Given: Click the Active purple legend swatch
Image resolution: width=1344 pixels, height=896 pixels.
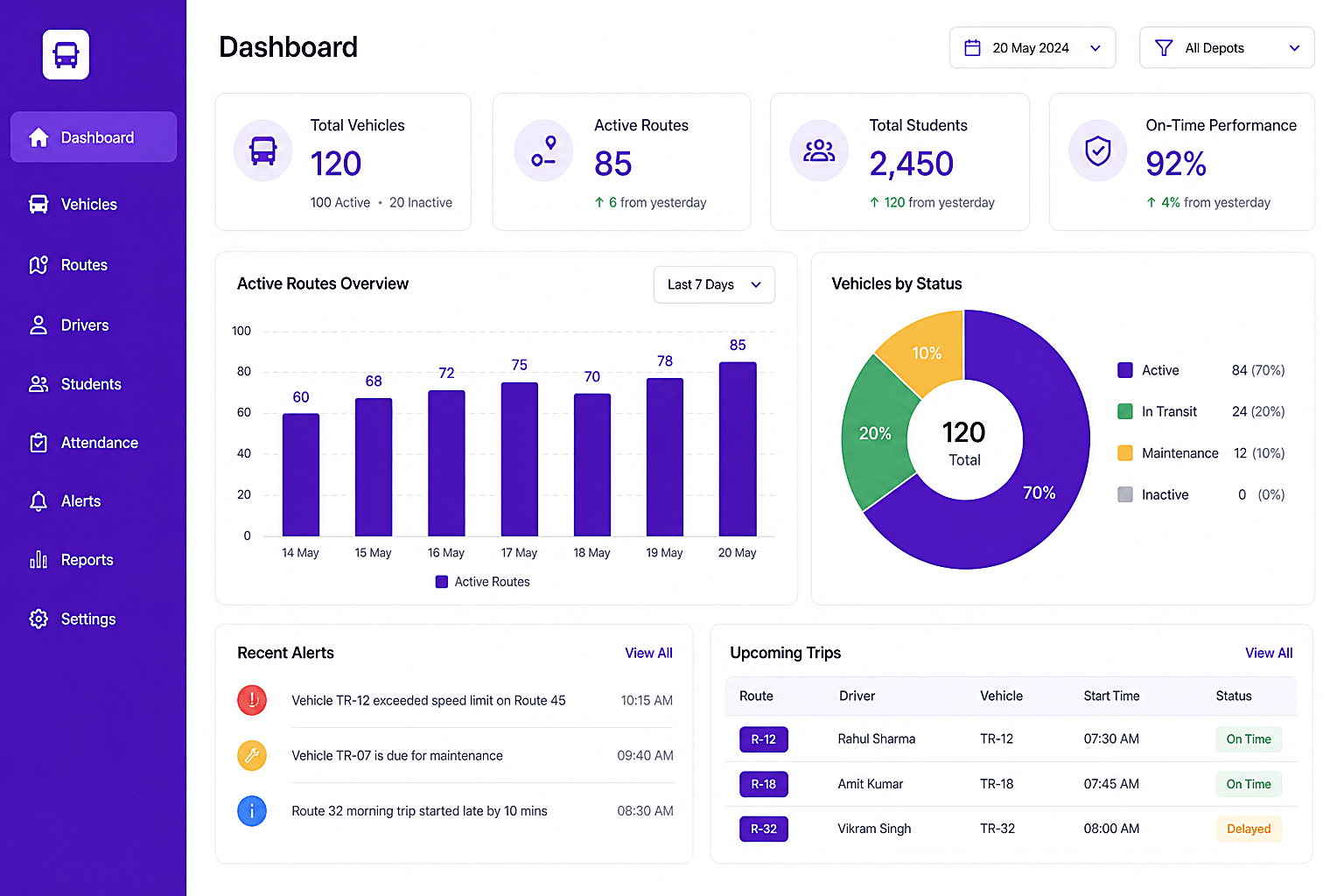Looking at the screenshot, I should point(1125,370).
